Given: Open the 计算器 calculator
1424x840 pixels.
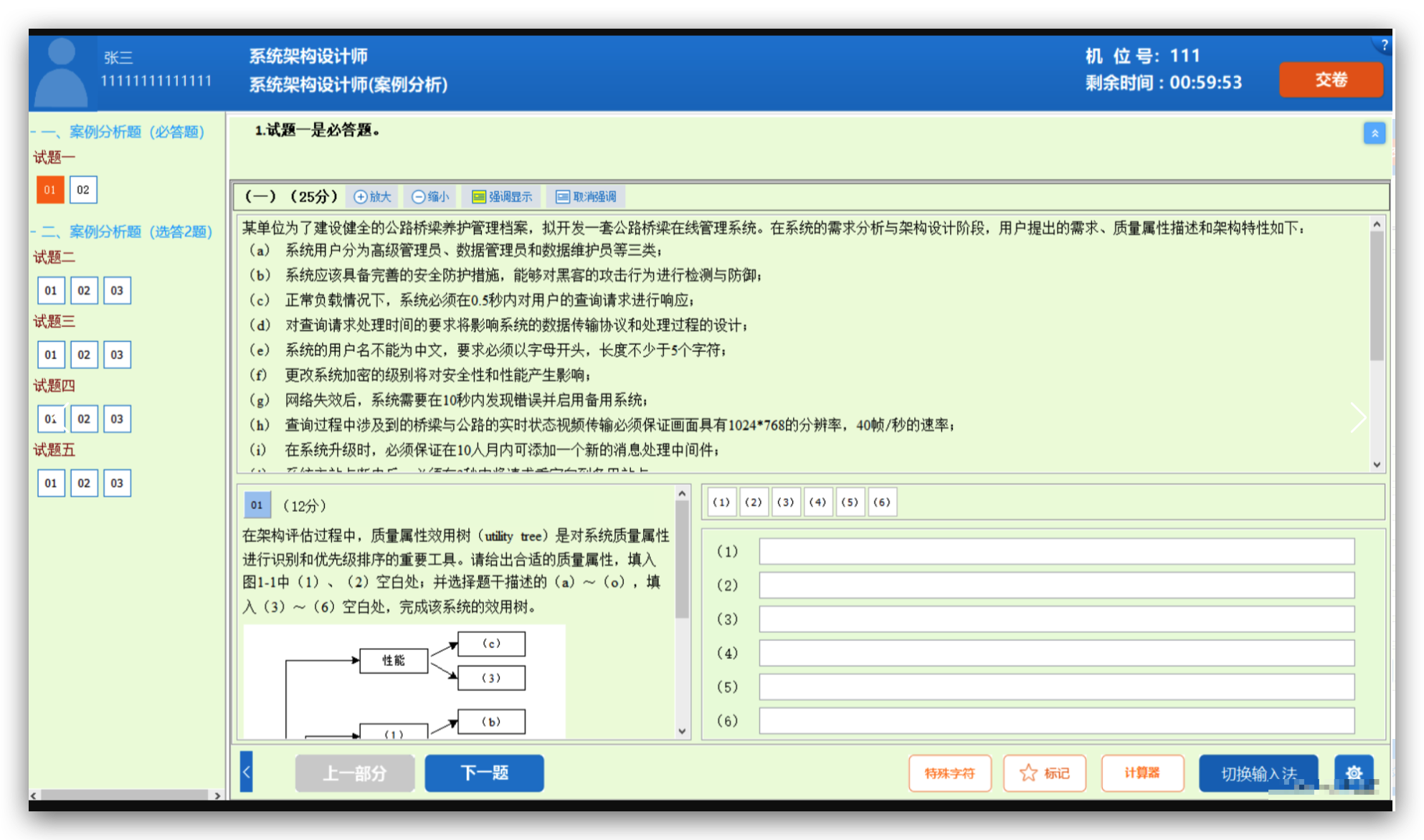Looking at the screenshot, I should (1141, 773).
